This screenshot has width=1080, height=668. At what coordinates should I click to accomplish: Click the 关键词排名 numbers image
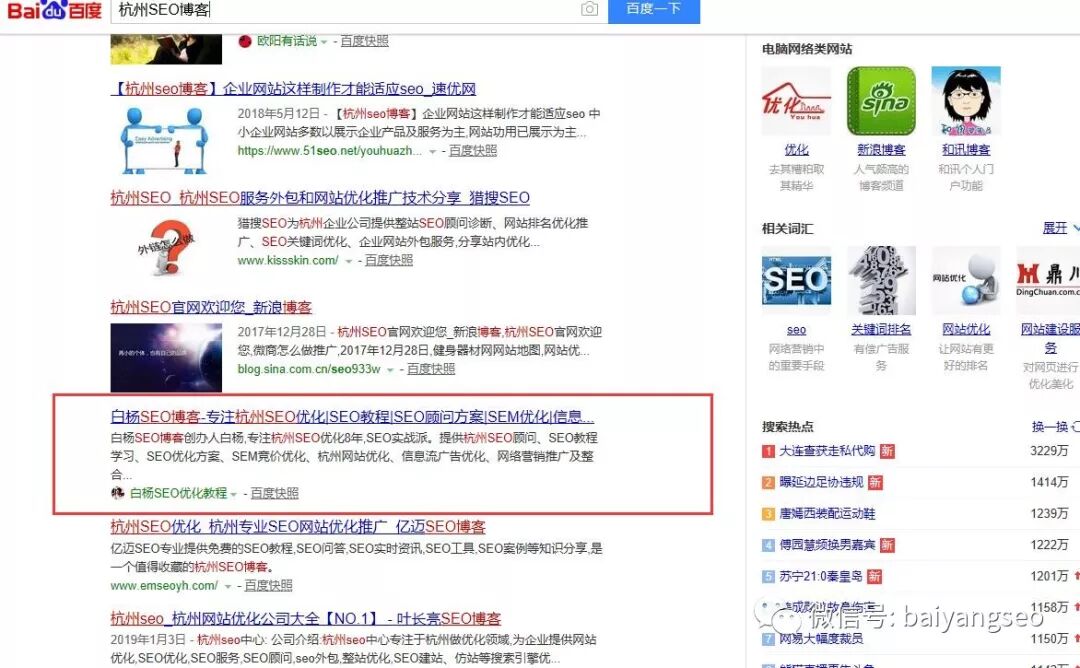click(x=881, y=279)
